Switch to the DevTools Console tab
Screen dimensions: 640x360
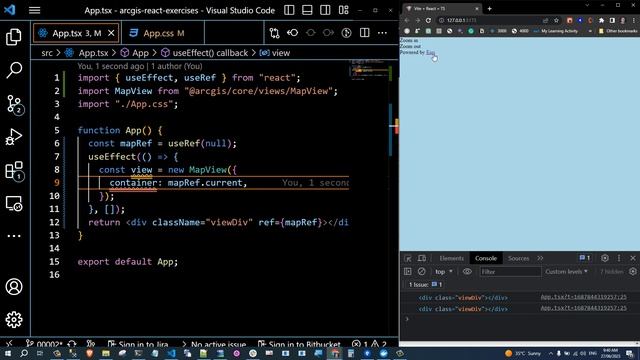pyautogui.click(x=486, y=258)
